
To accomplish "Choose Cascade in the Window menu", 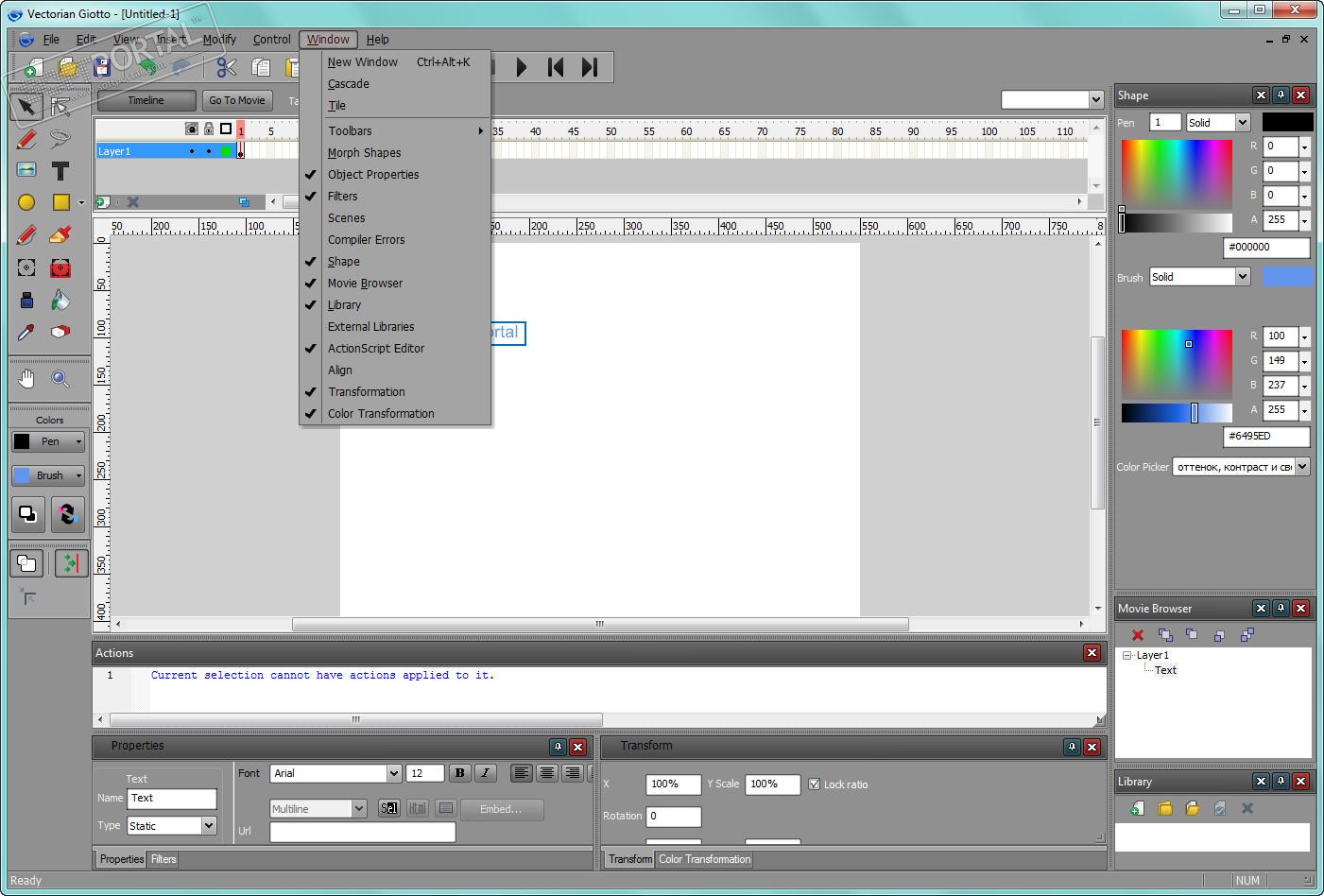I will pos(395,84).
